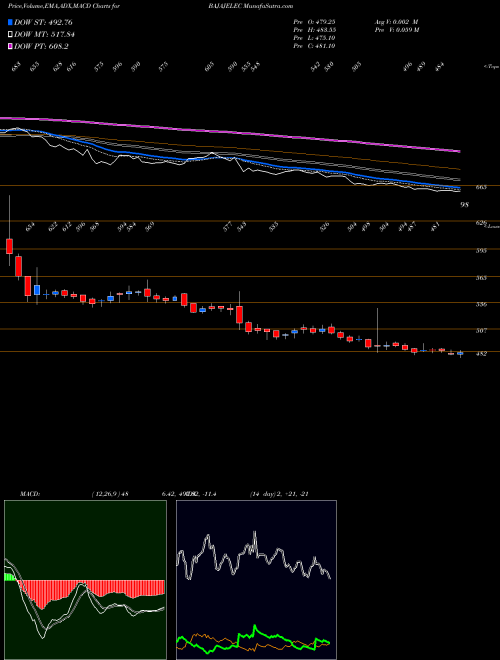Click the green MACD histogram bar

9,577
